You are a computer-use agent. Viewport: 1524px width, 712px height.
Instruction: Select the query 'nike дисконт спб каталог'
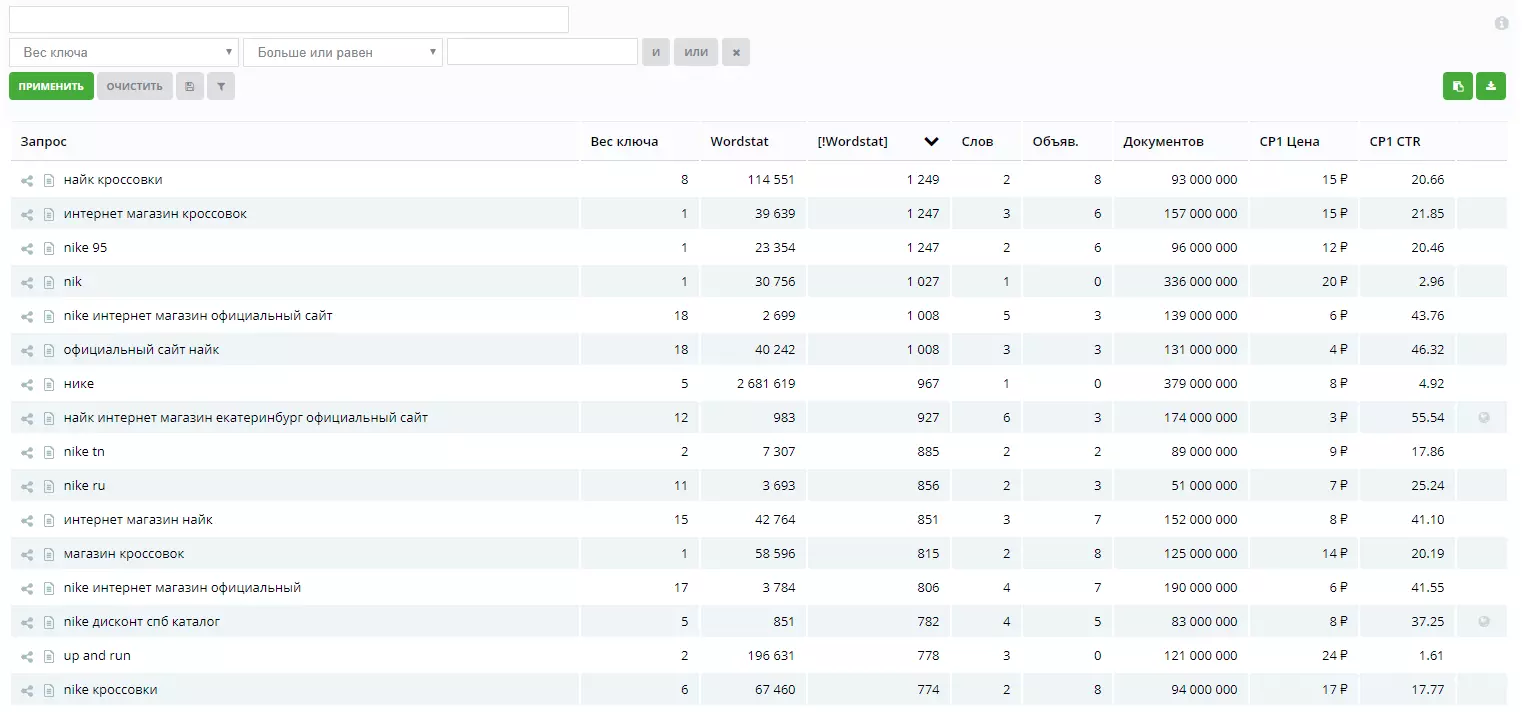(142, 622)
